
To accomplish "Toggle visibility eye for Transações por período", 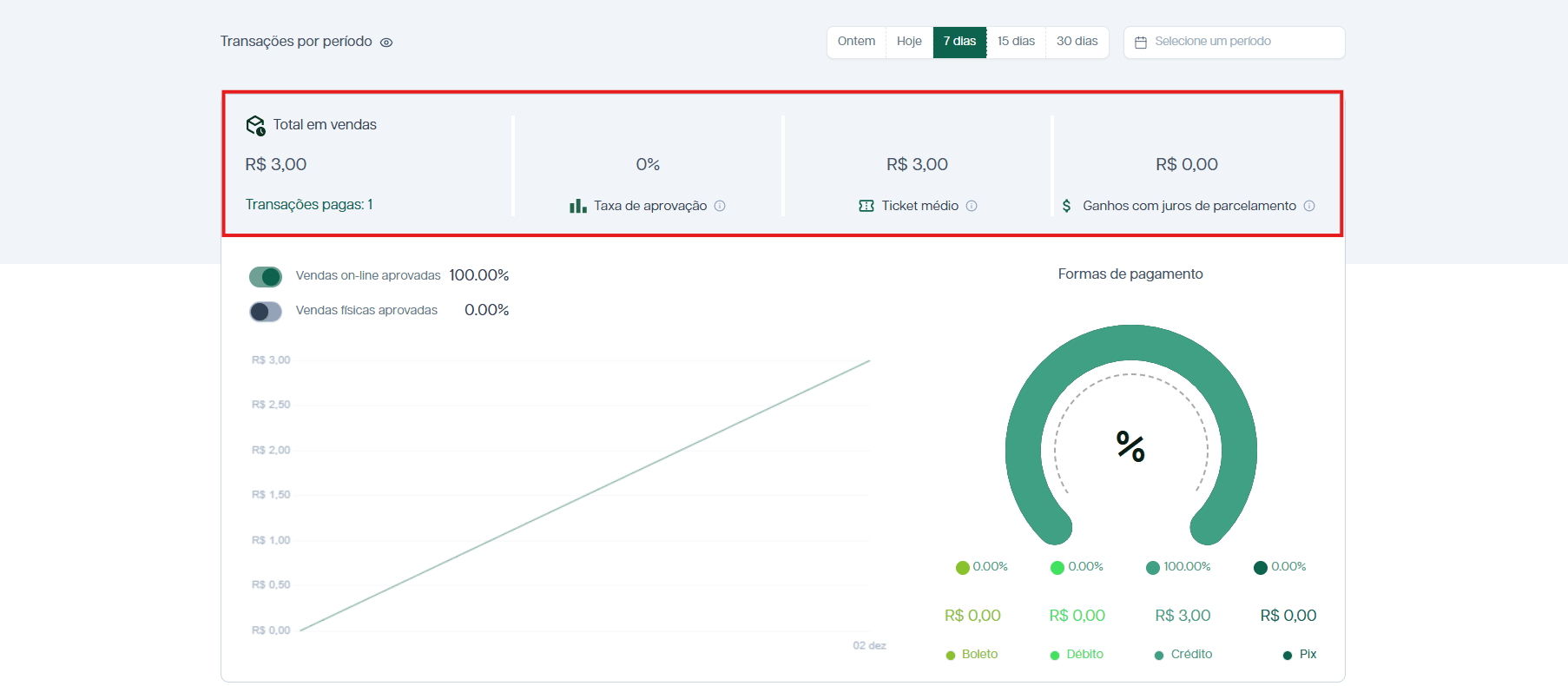I will coord(386,43).
